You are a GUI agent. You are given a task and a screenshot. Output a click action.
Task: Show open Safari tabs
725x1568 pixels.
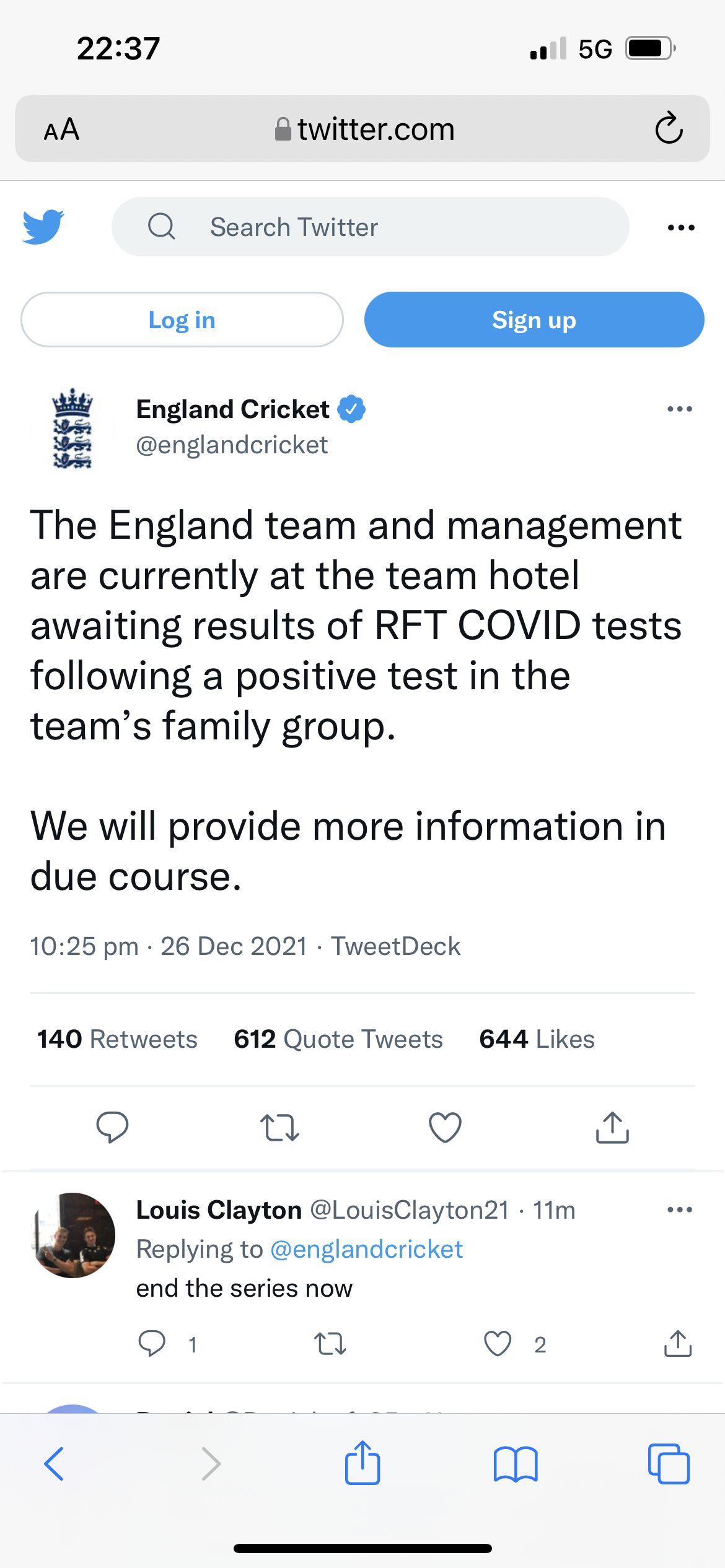pos(668,1464)
